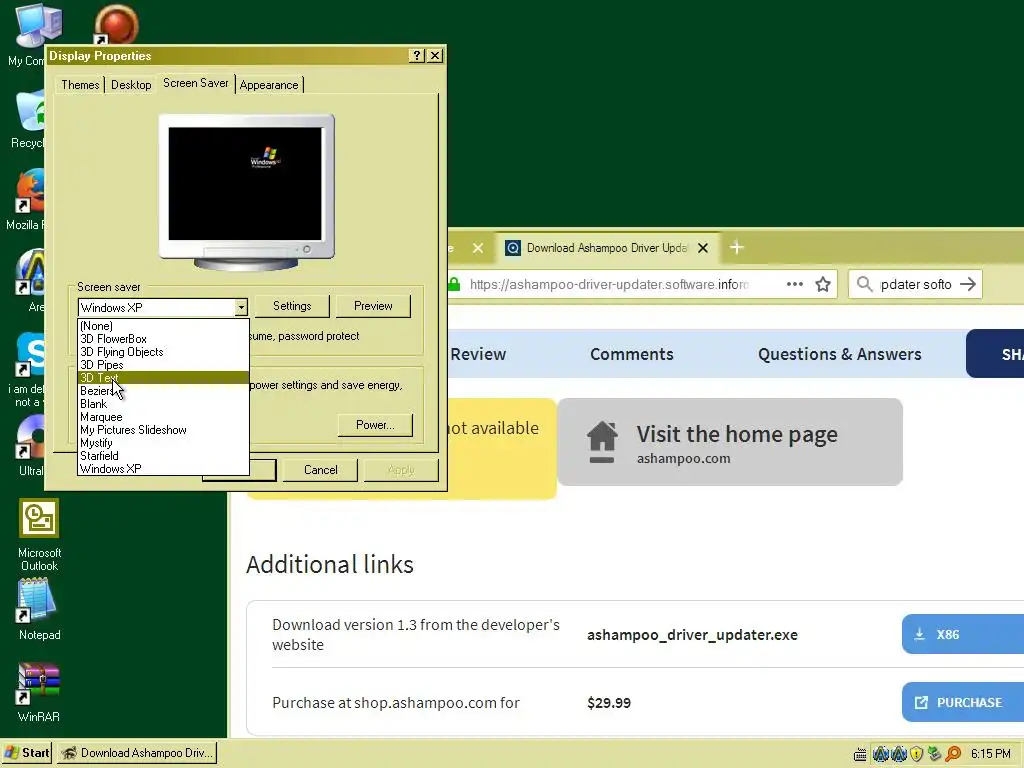Close the Download Ashampoo Driver Updater tab

point(703,248)
